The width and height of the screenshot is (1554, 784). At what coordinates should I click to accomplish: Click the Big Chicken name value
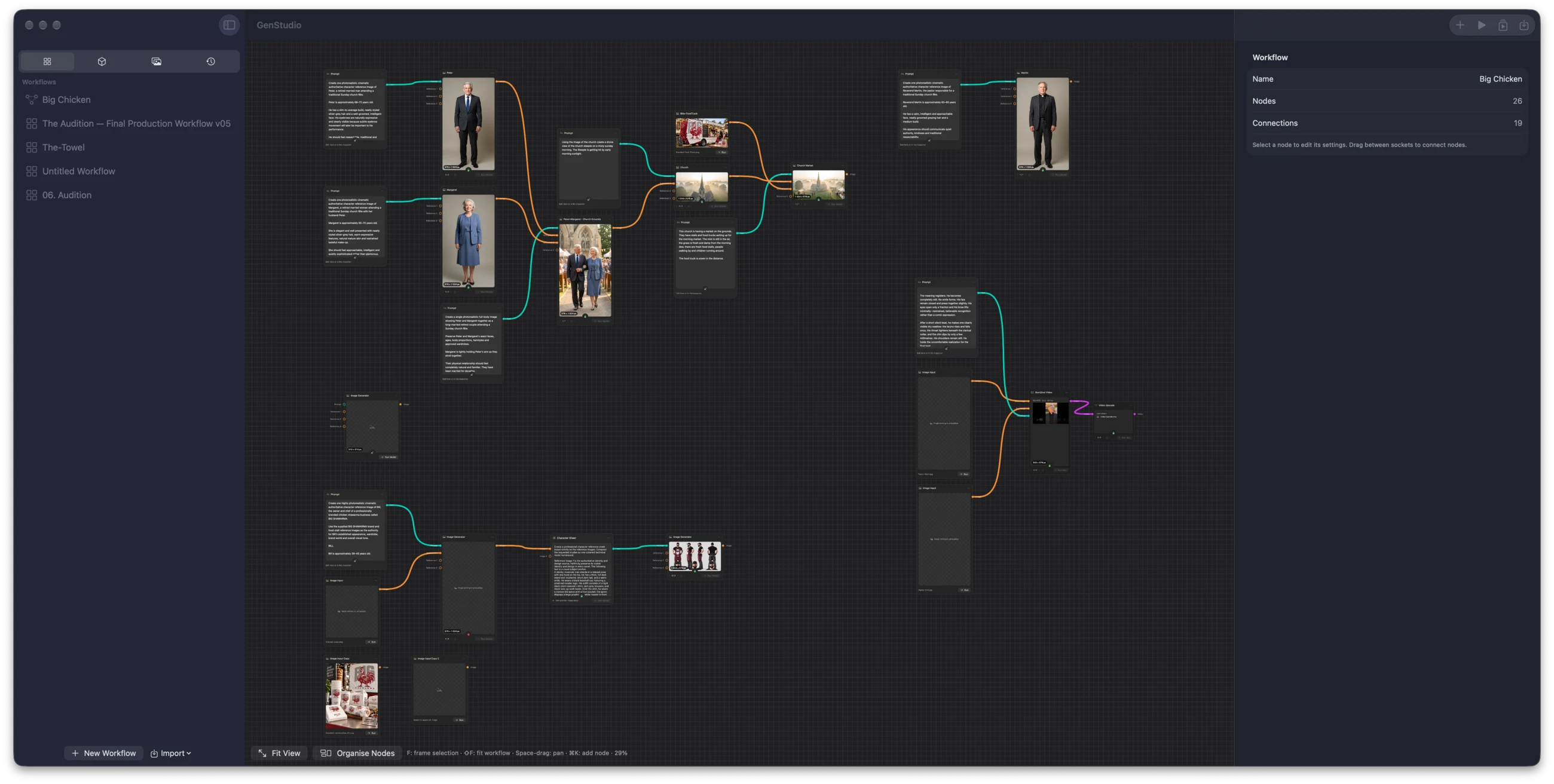tap(1500, 79)
